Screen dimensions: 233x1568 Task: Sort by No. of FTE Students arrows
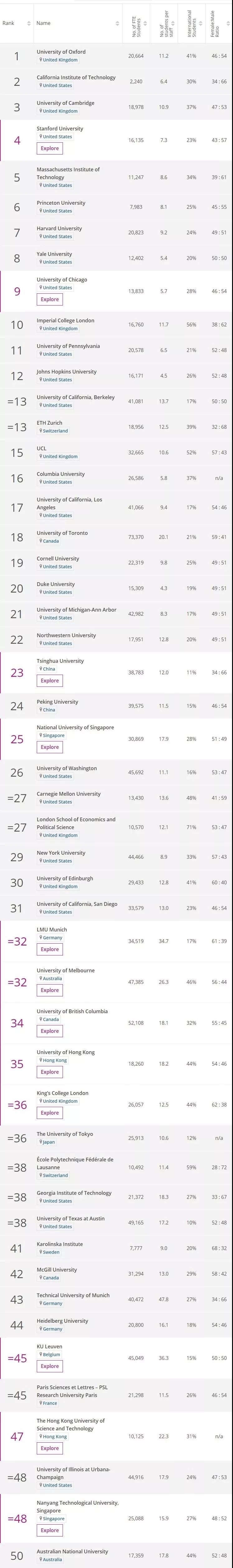tap(146, 24)
